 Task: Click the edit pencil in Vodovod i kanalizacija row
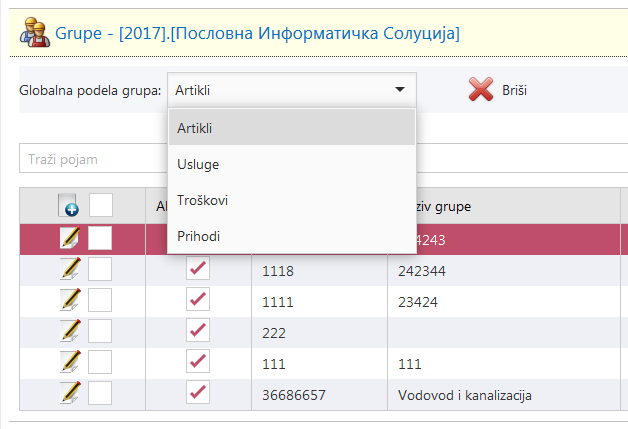(x=70, y=393)
